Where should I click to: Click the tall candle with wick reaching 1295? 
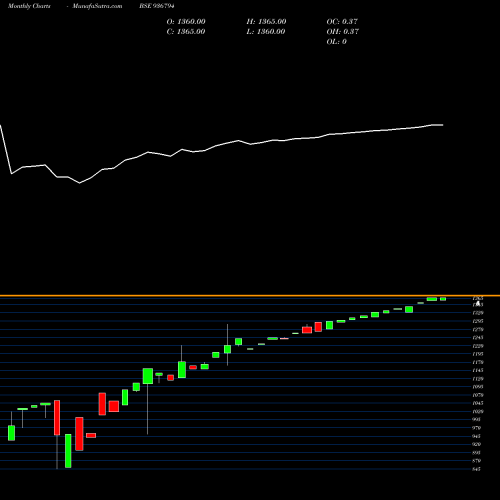[x=228, y=349]
